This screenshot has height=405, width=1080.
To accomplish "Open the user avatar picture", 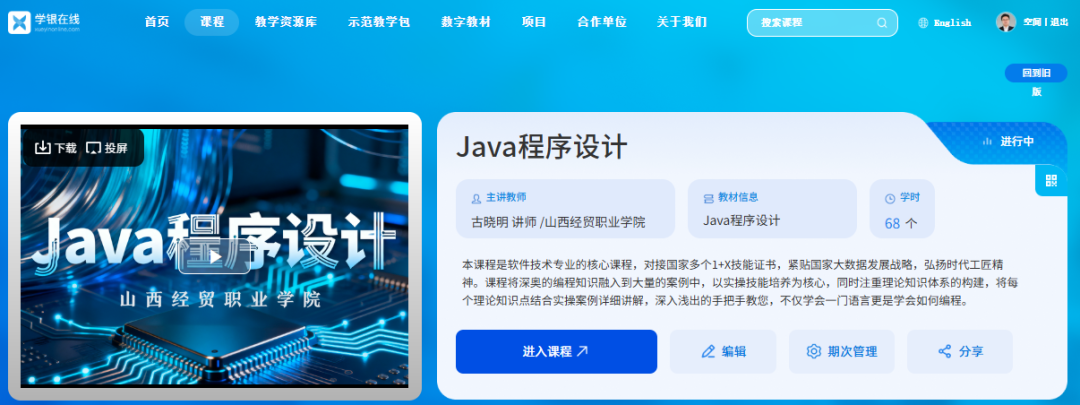I will (x=1006, y=22).
